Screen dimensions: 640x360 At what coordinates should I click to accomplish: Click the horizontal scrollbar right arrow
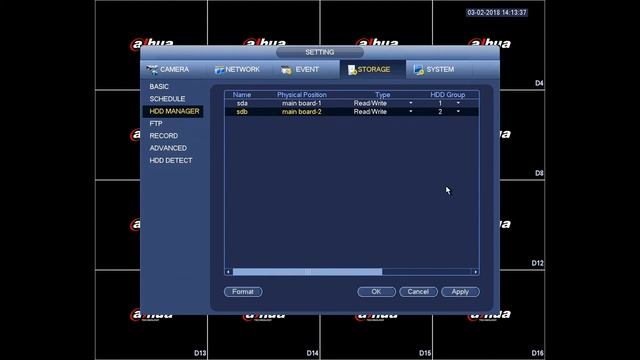[476, 272]
